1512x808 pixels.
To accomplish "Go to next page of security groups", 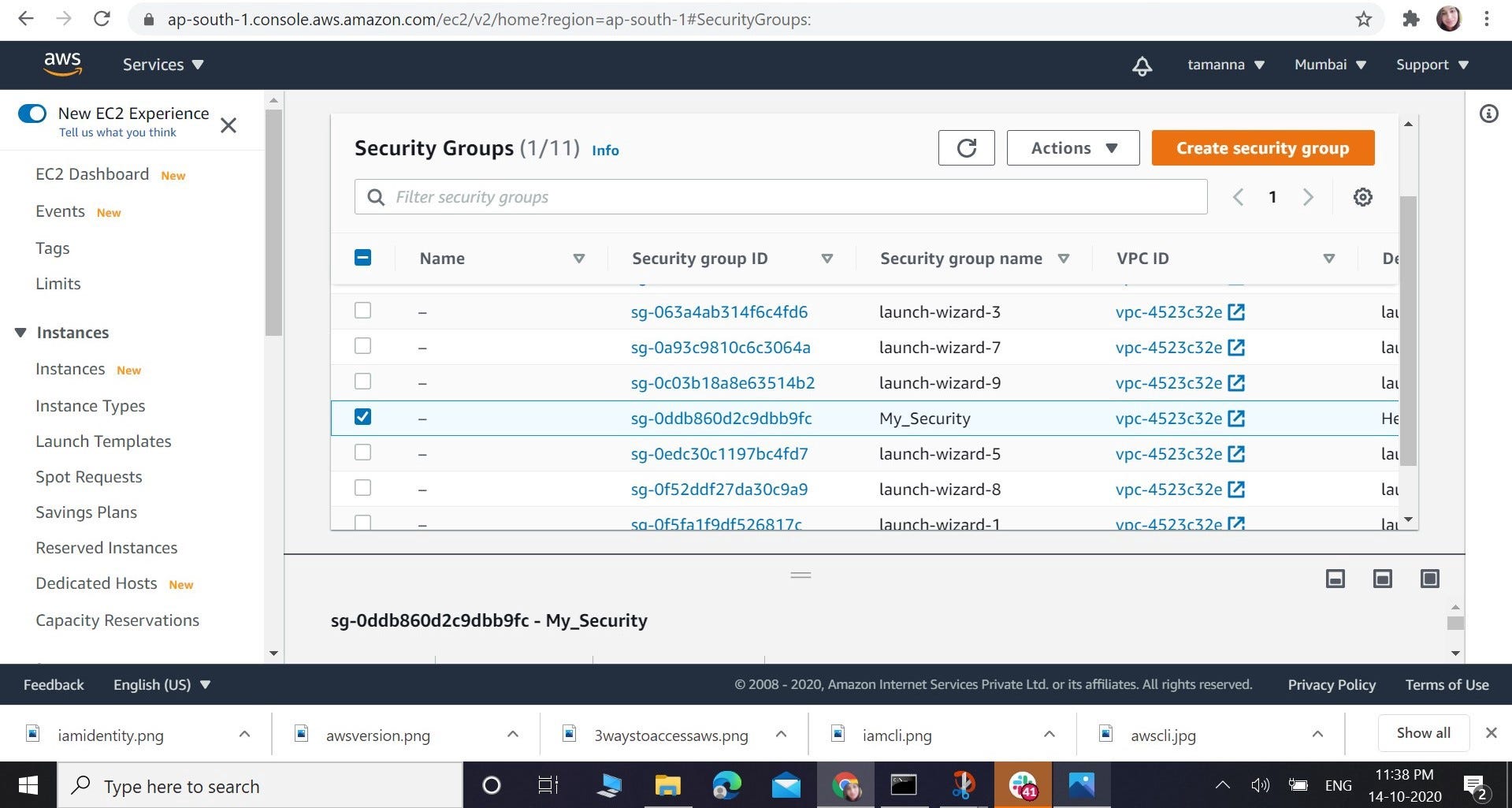I will pos(1308,197).
